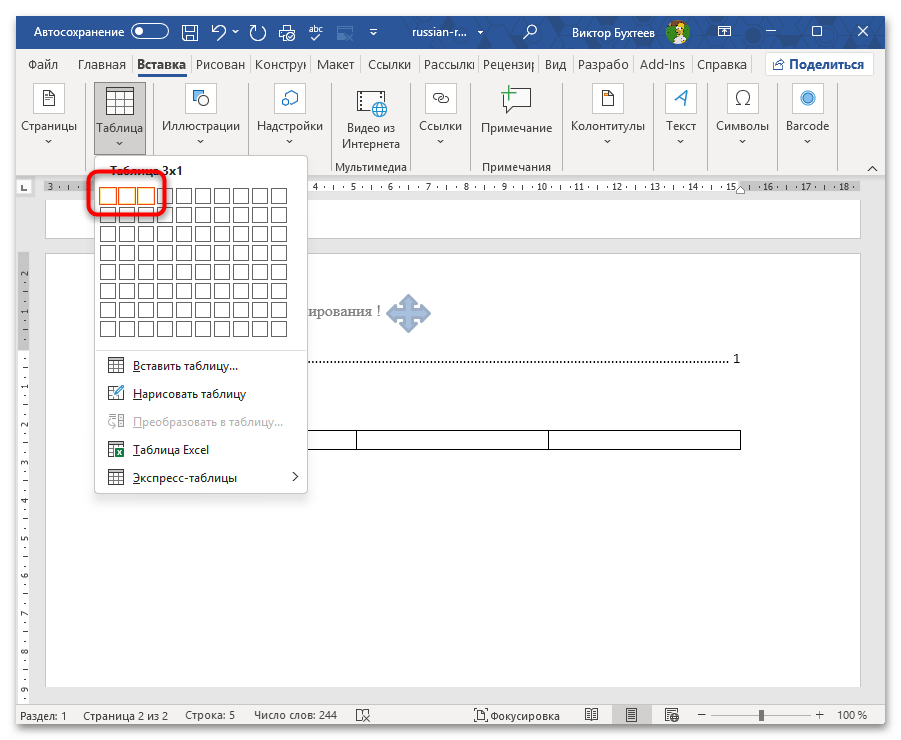
Task: Open the Колонтитулы header footer group
Action: point(607,117)
